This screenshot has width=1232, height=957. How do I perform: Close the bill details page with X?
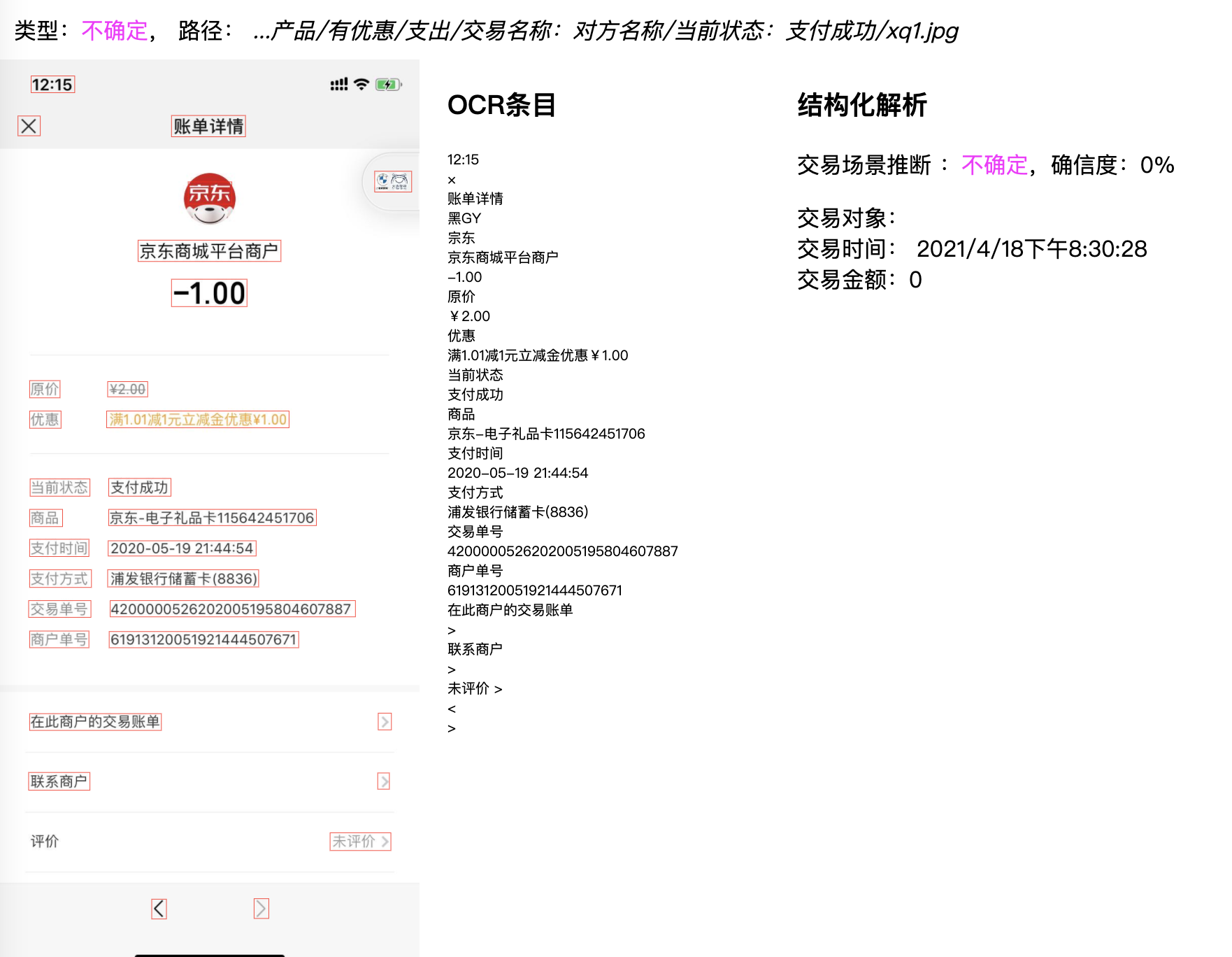(29, 126)
